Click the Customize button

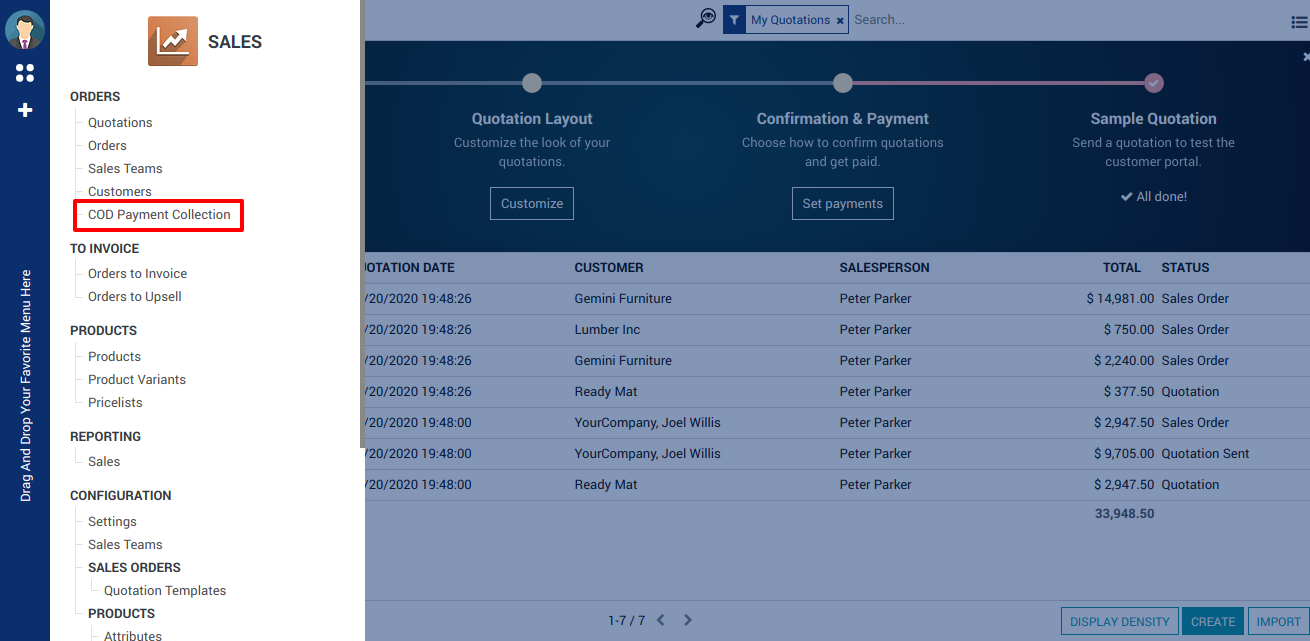532,204
